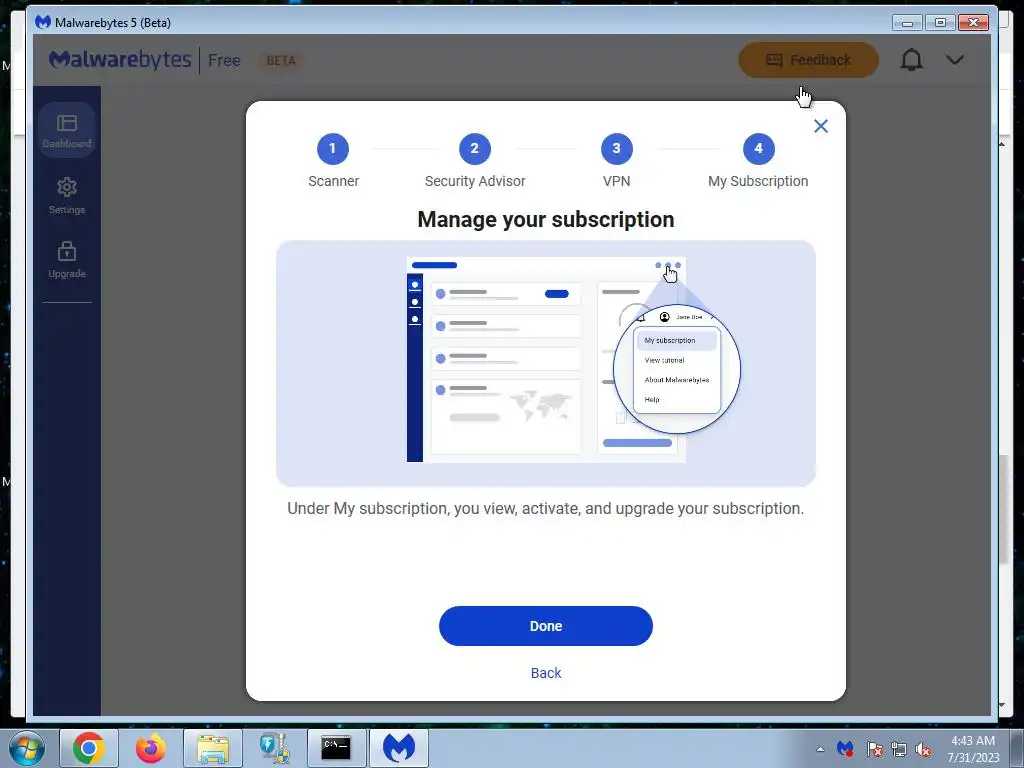Image resolution: width=1024 pixels, height=768 pixels.
Task: Select step 4 My Subscription
Action: 758,149
